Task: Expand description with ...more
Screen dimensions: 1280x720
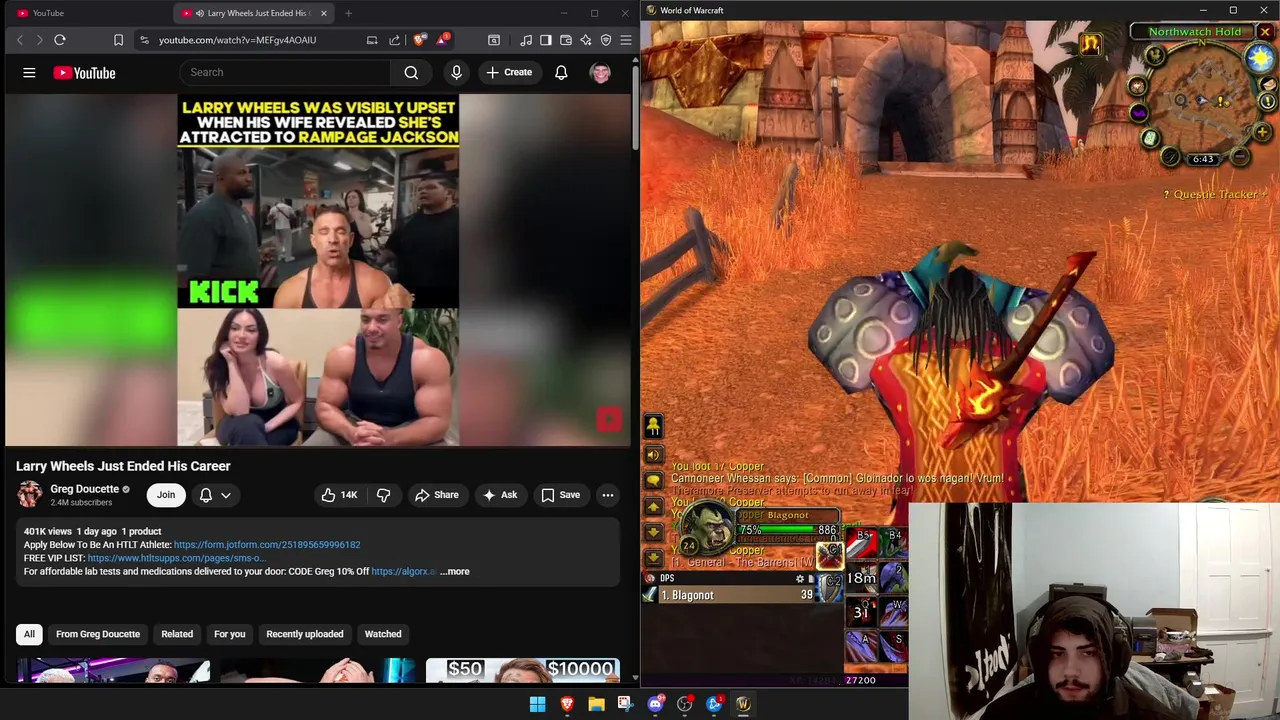Action: (x=454, y=571)
